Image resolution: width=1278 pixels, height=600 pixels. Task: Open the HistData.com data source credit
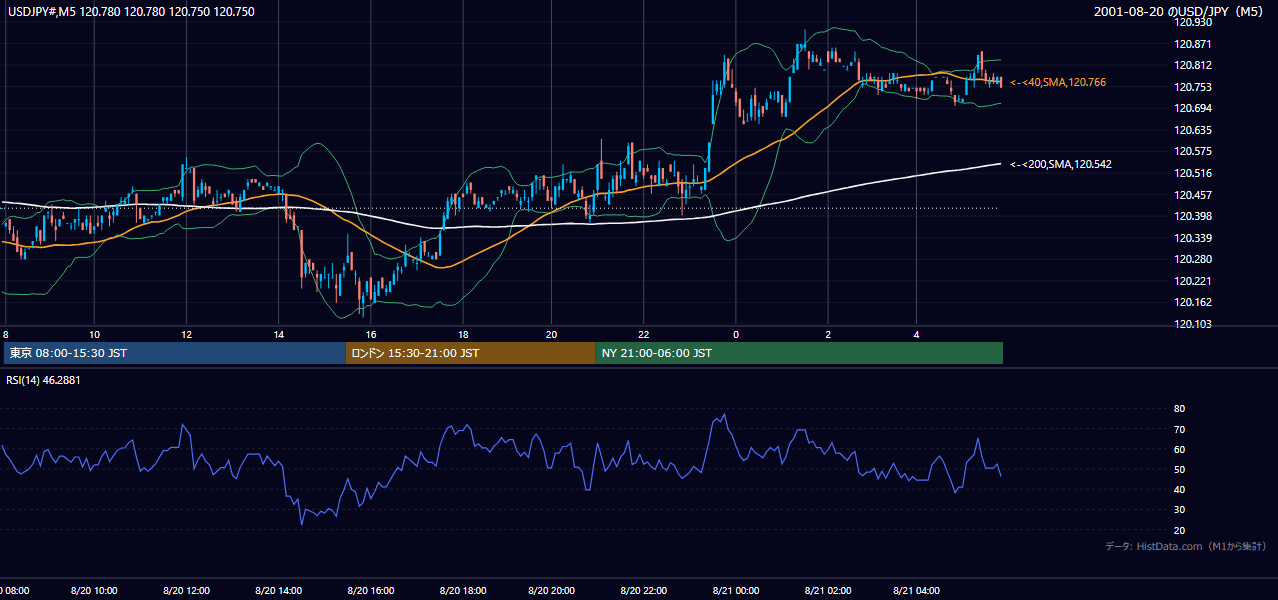click(x=1185, y=546)
